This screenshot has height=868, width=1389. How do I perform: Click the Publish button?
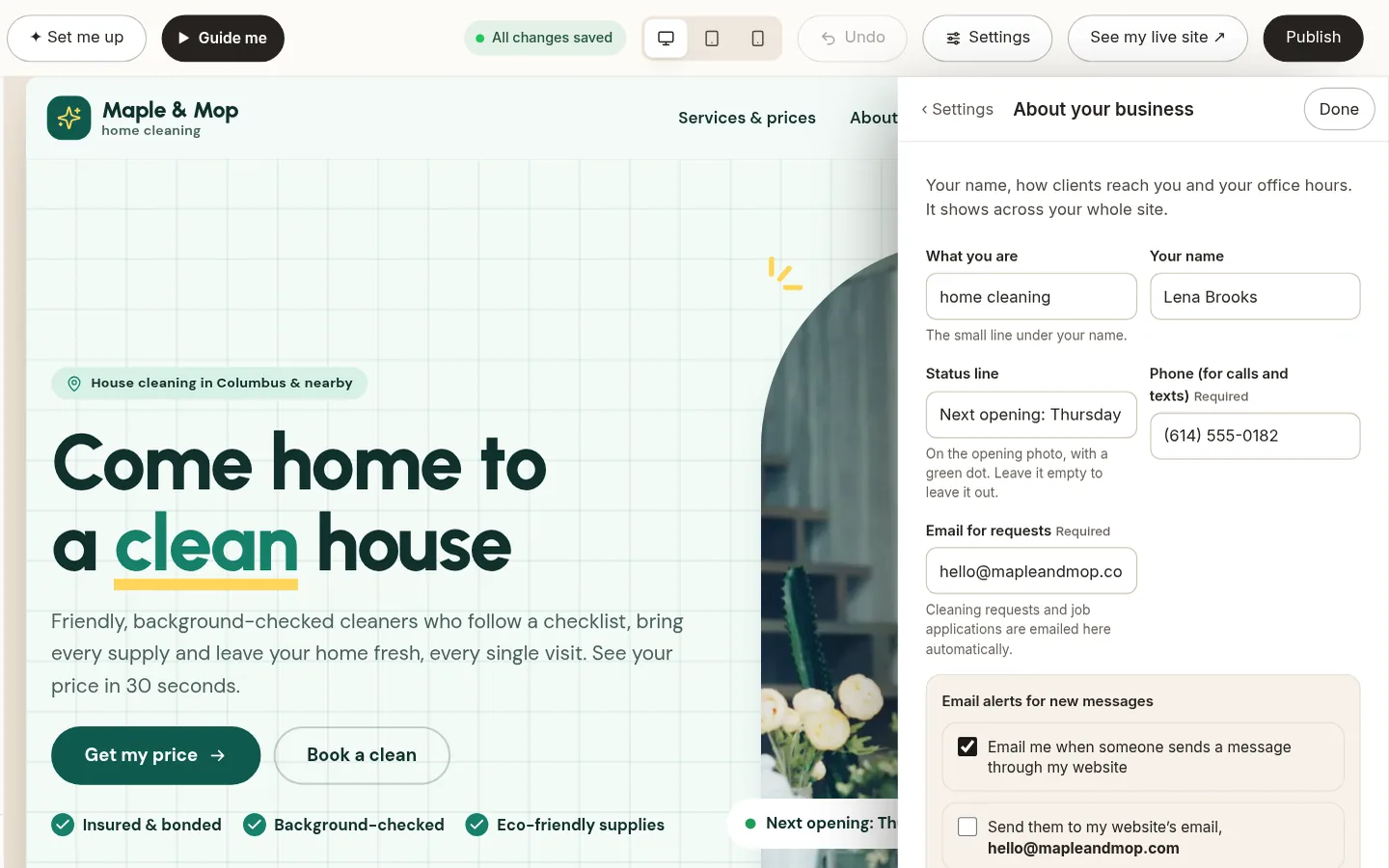click(x=1313, y=38)
